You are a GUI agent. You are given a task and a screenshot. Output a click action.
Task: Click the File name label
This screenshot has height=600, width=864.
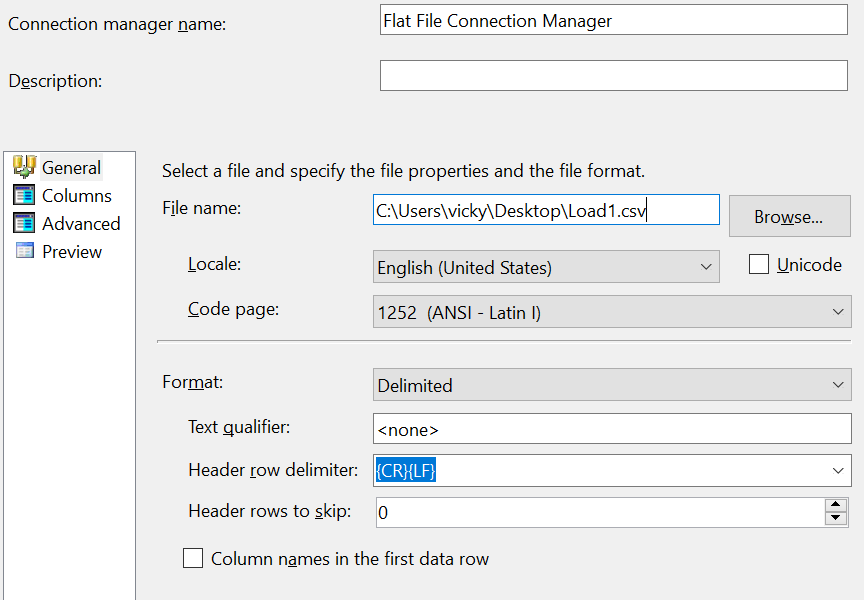click(201, 208)
